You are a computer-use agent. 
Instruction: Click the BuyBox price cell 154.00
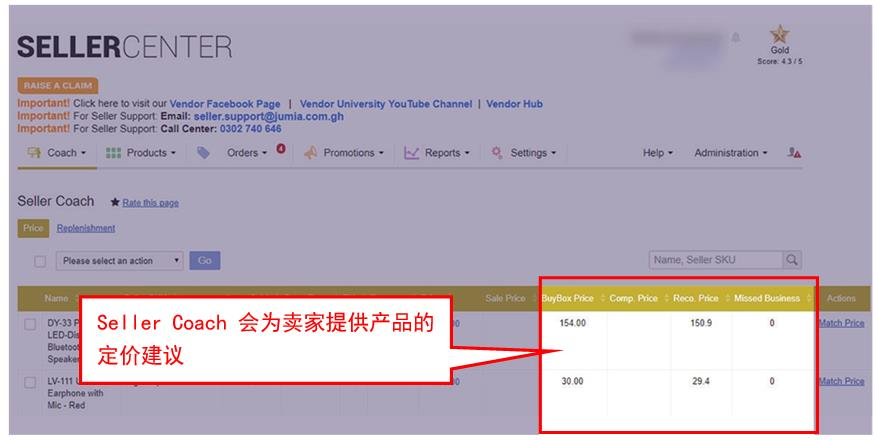point(572,323)
